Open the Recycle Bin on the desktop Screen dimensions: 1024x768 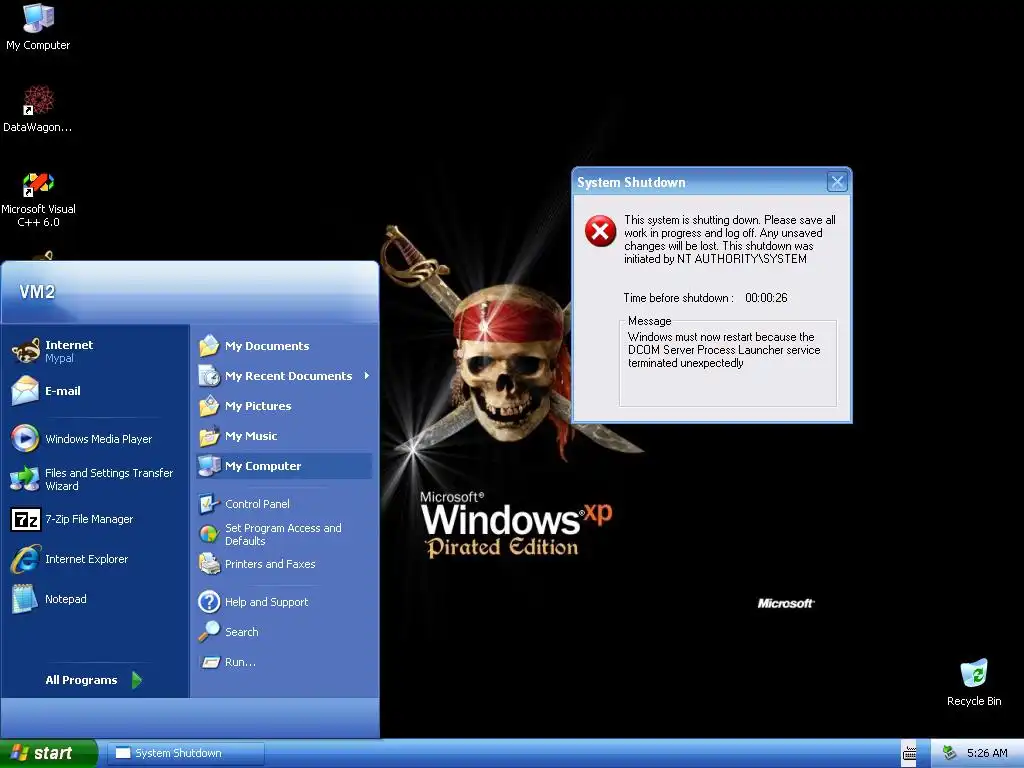(974, 683)
